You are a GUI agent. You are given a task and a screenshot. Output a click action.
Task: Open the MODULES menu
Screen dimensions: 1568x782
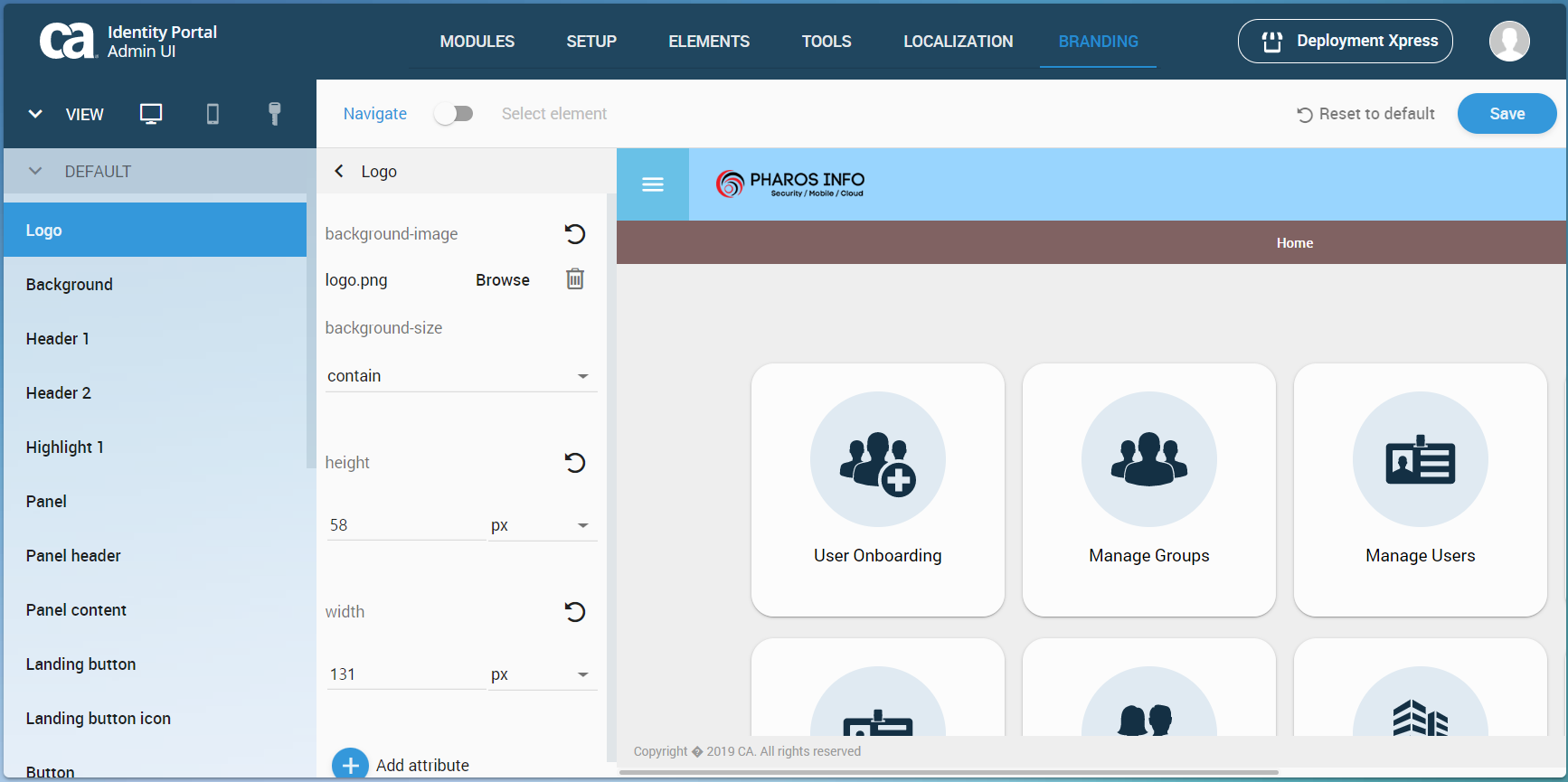(x=477, y=42)
